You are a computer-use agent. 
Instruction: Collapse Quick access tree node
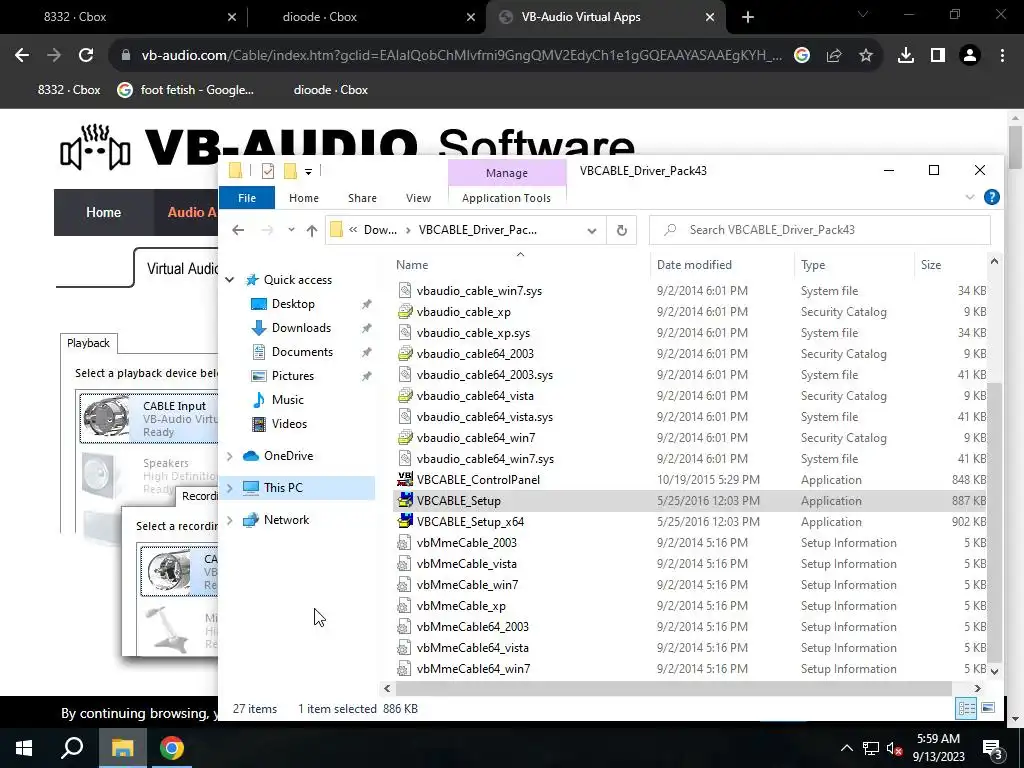pyautogui.click(x=230, y=280)
